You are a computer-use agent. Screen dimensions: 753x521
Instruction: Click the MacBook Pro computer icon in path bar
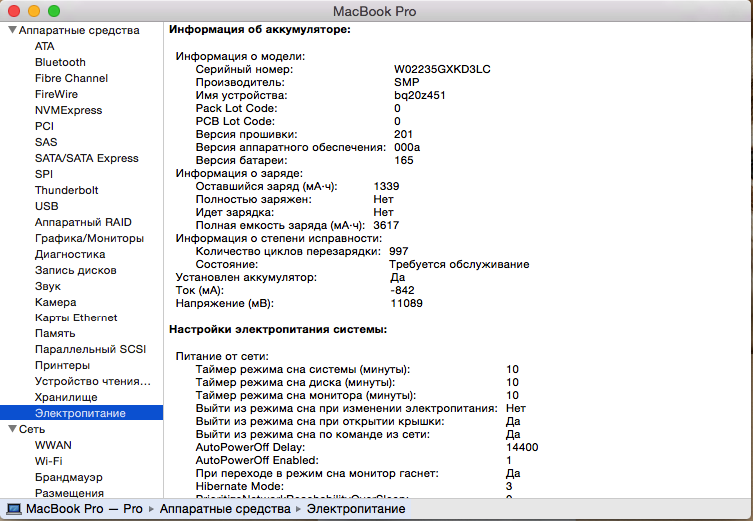coord(13,509)
